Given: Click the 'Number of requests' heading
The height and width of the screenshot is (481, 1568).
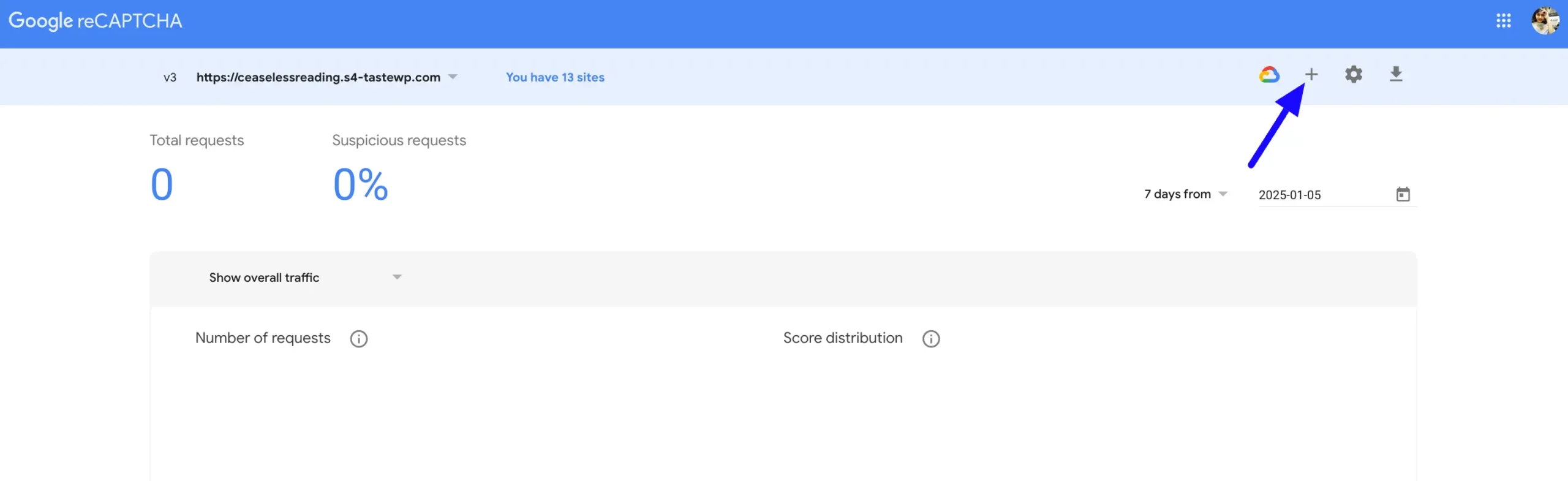Looking at the screenshot, I should [263, 338].
